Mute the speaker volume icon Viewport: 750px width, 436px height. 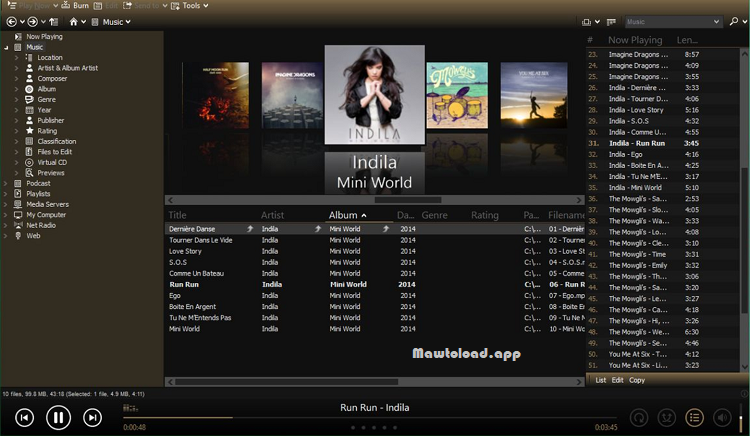tap(722, 418)
